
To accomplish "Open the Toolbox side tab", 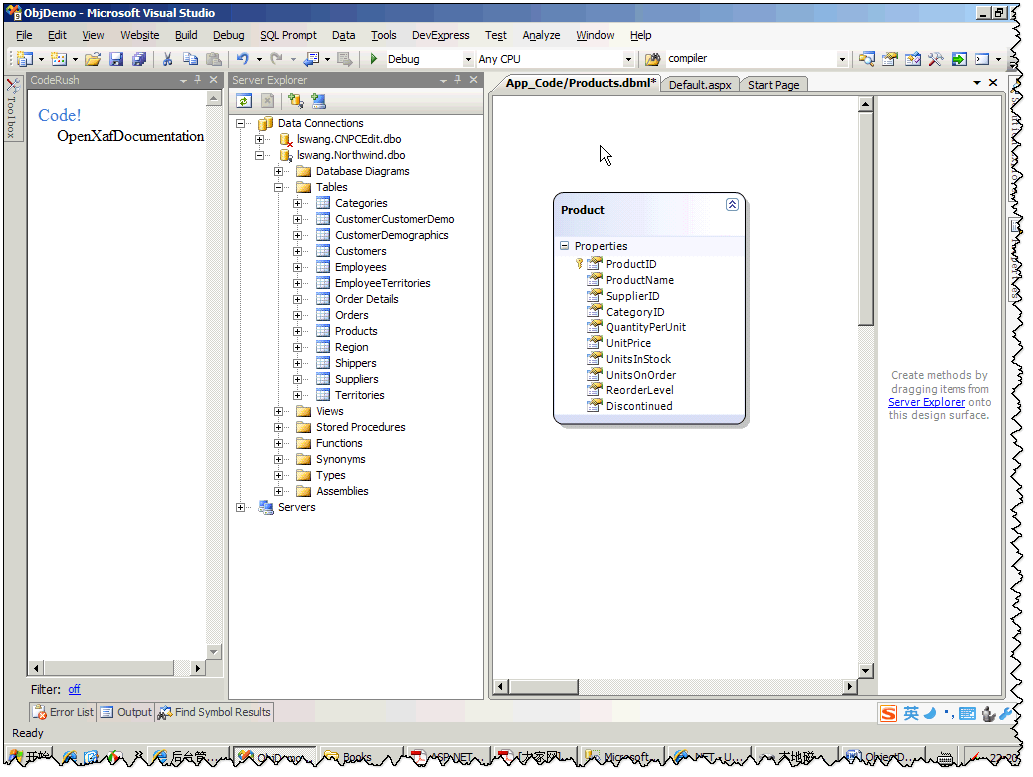I will pyautogui.click(x=12, y=109).
